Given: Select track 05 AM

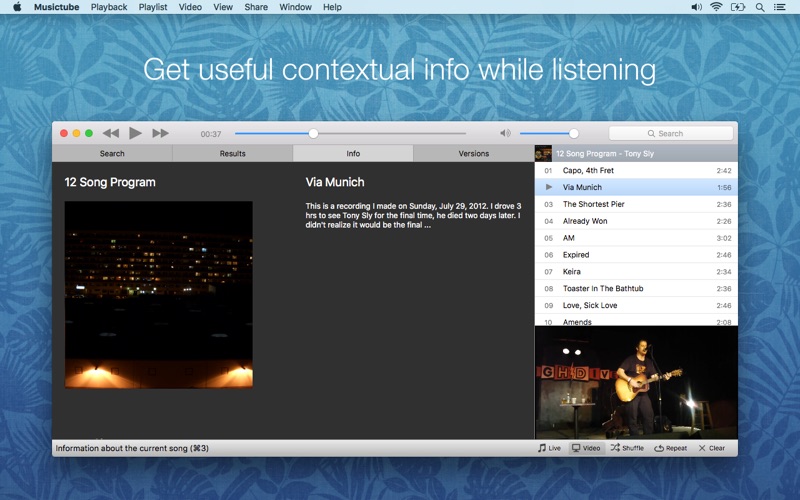Looking at the screenshot, I should click(636, 238).
